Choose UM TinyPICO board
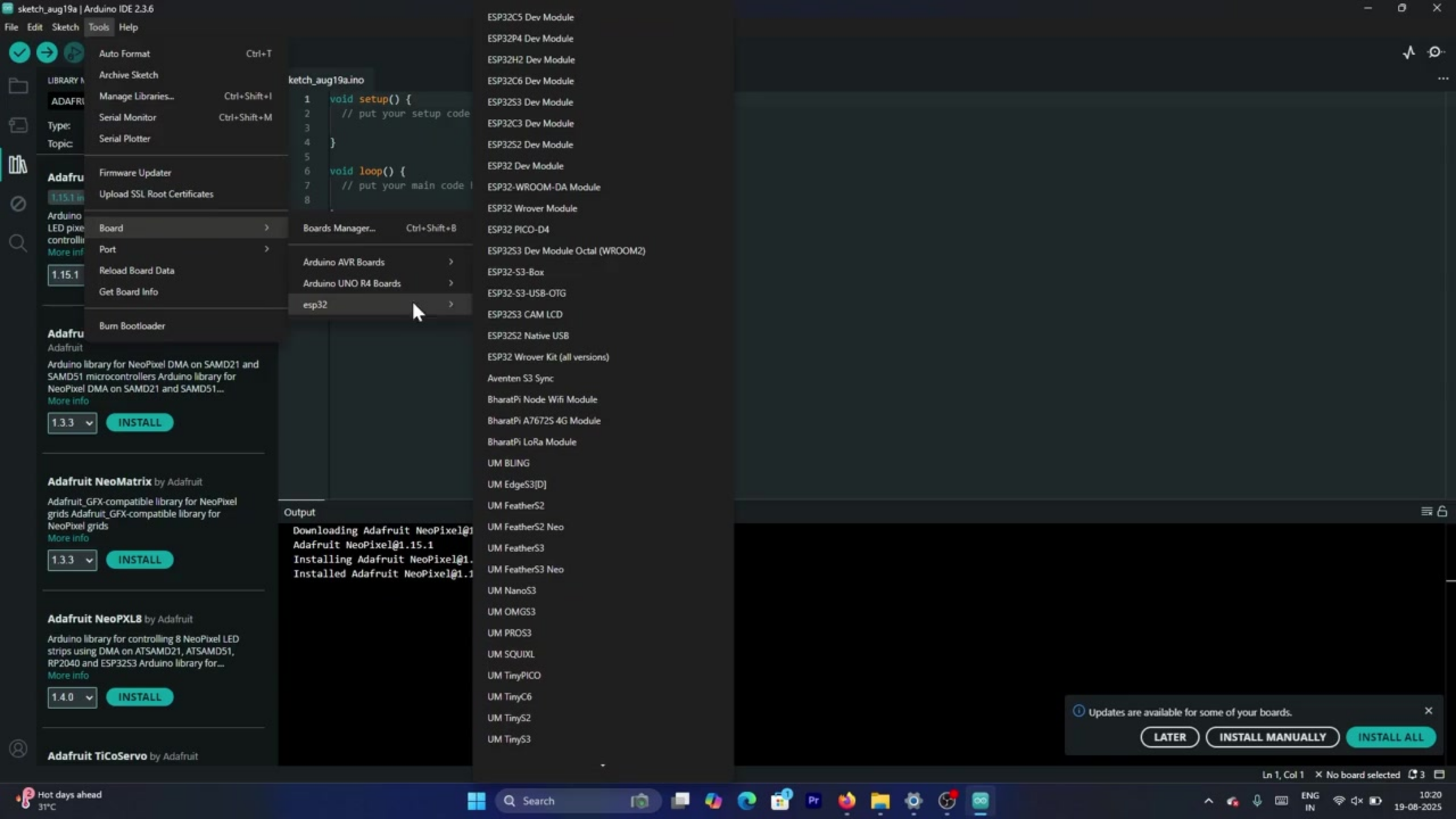1456x819 pixels. coord(603,675)
